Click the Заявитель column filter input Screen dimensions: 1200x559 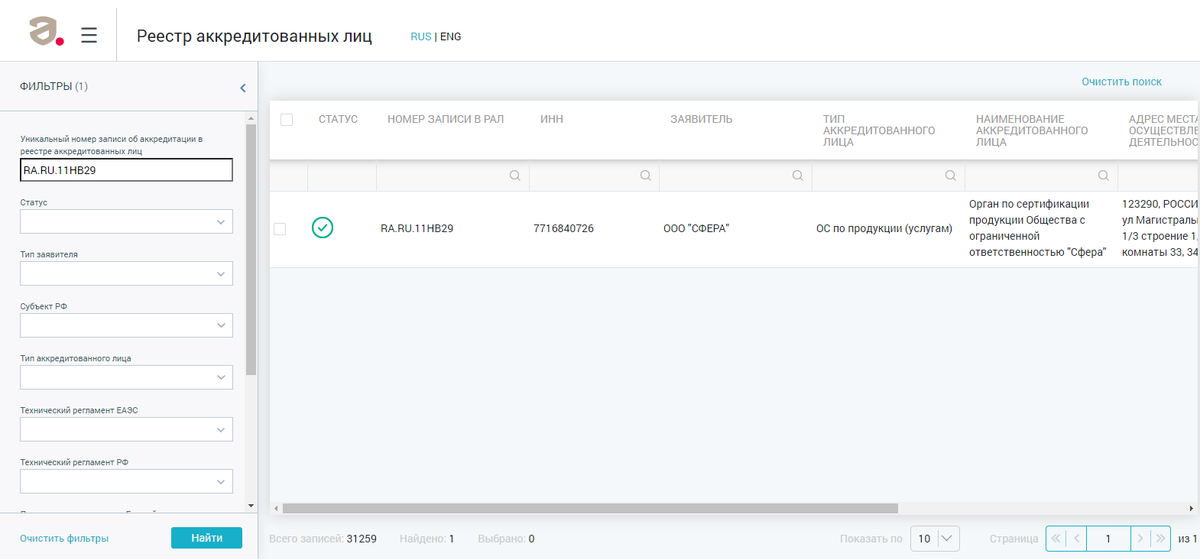coord(735,175)
